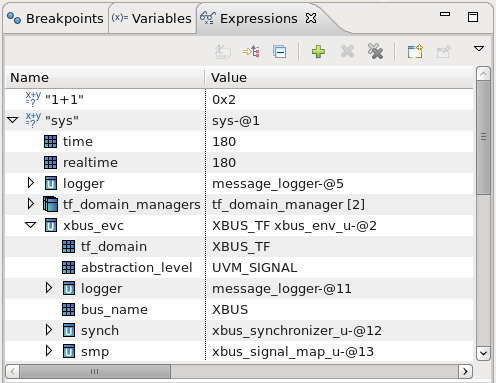Select the abstraction_level row
496x383 pixels.
coord(239,267)
